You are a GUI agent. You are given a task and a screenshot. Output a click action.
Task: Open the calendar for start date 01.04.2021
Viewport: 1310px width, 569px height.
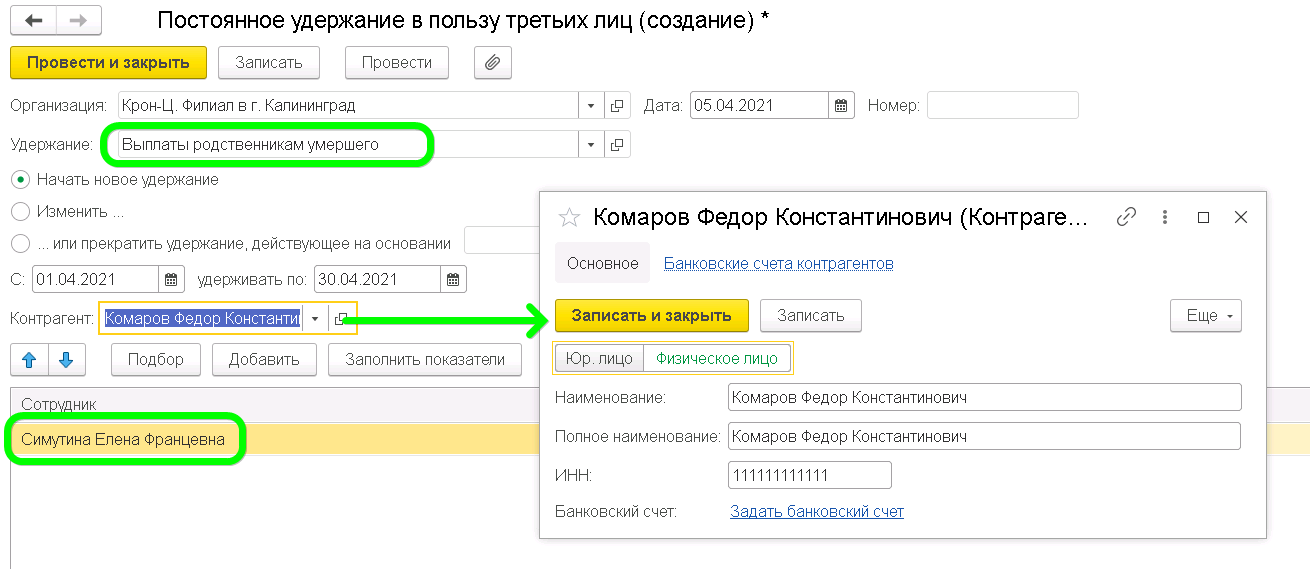pos(171,279)
